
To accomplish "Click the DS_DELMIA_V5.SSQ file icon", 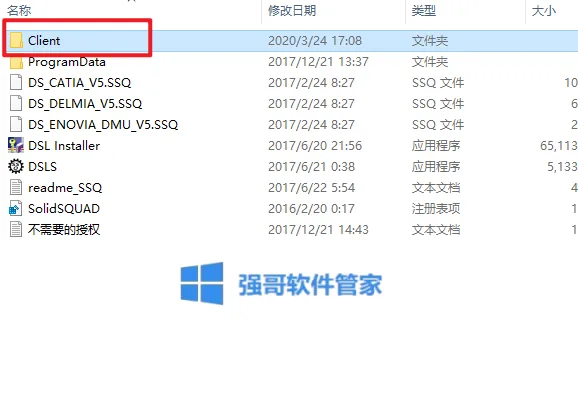I will coord(16,103).
